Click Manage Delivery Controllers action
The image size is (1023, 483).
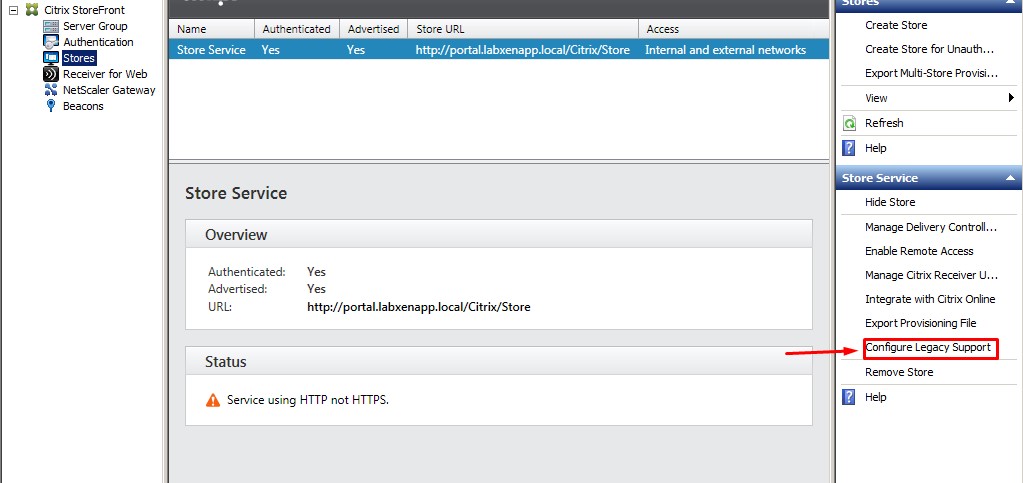pyautogui.click(x=931, y=227)
